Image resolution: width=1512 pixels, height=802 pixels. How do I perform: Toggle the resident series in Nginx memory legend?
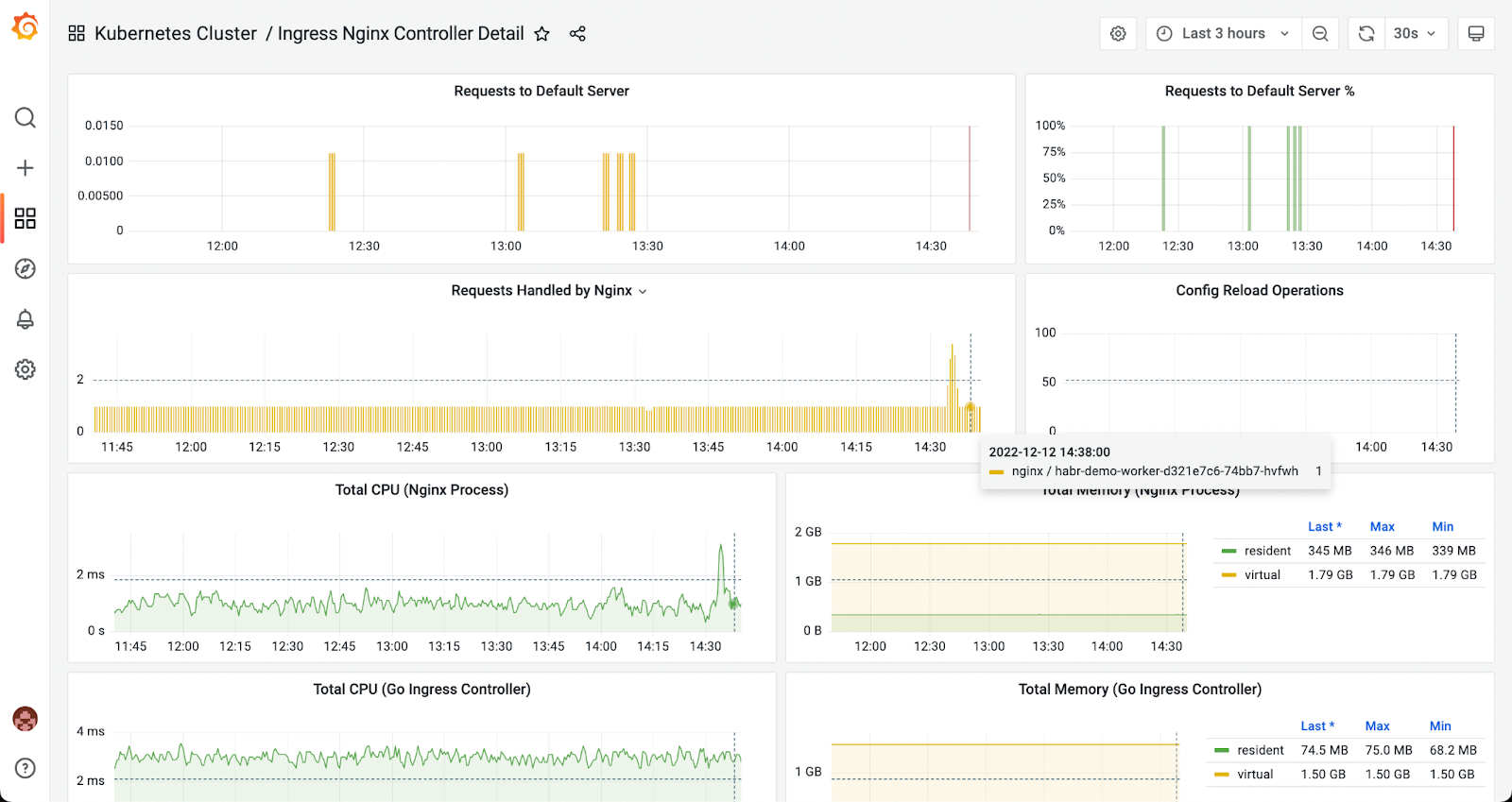coord(1267,551)
